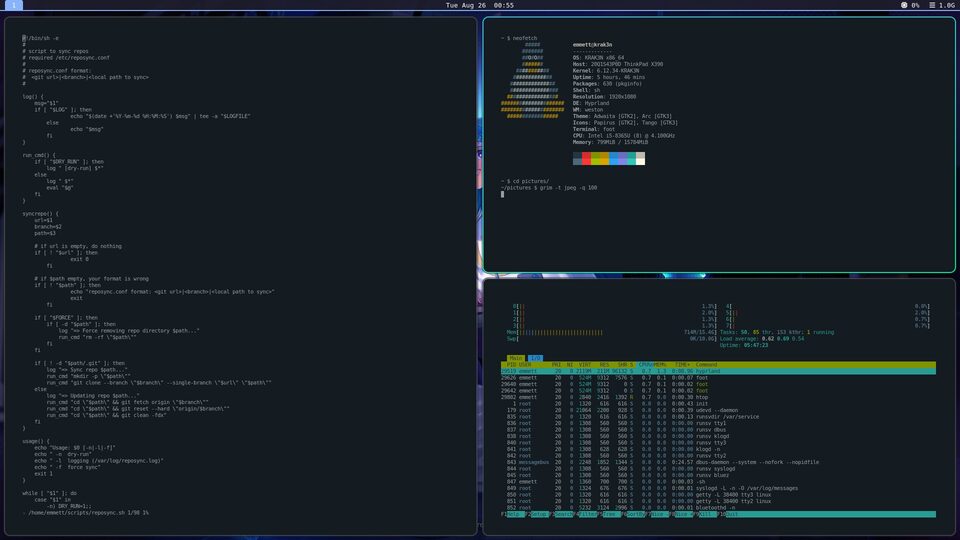Click the blue swatch in neofetch palette
The width and height of the screenshot is (960, 540).
click(613, 159)
